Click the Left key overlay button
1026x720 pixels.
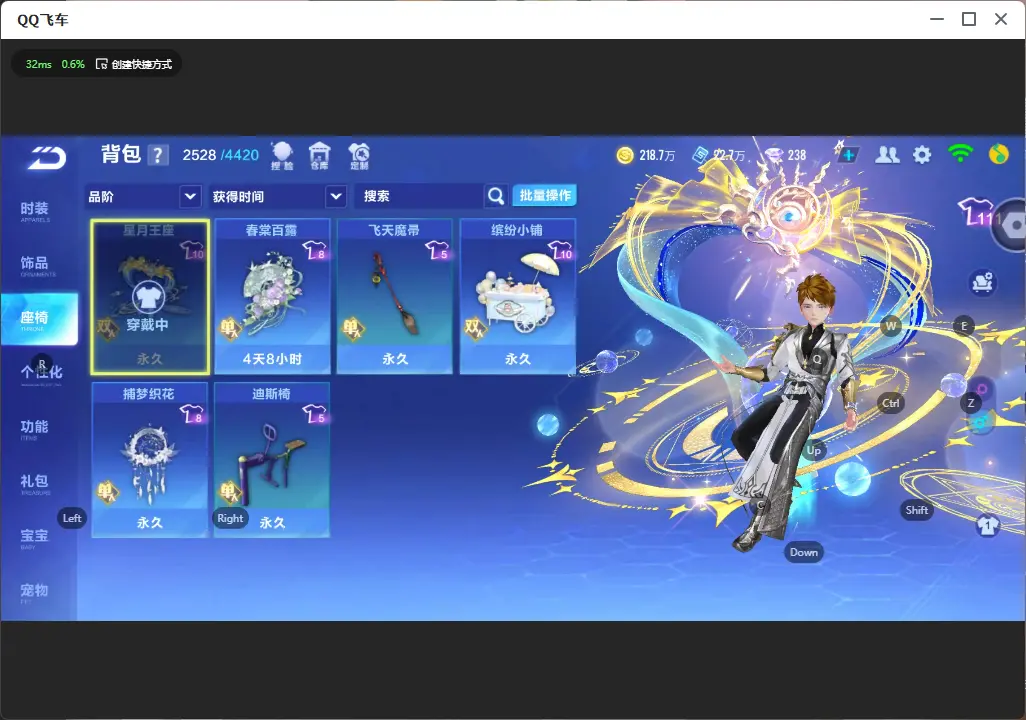pos(72,518)
